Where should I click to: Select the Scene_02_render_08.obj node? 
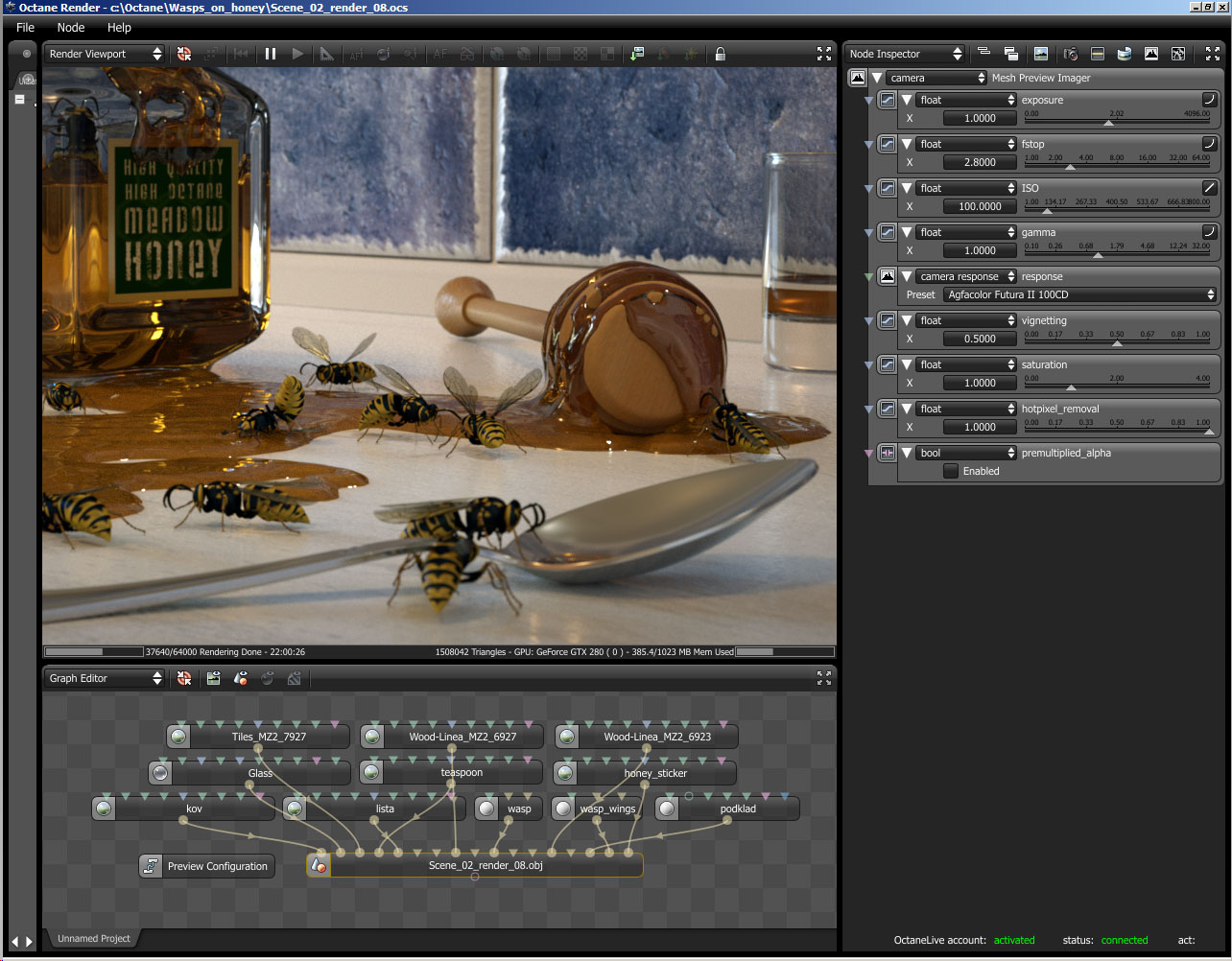click(x=475, y=866)
